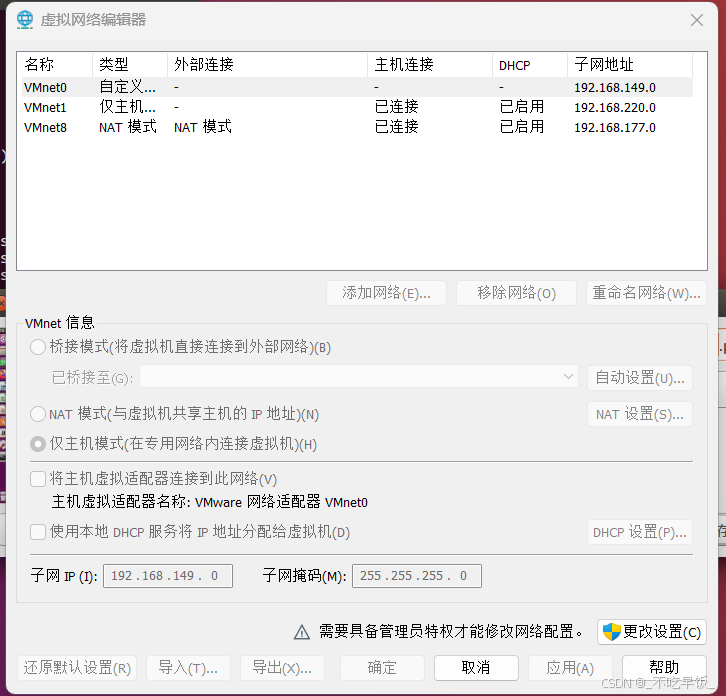Screen dimensions: 726x696
Task: Select VMnet1 row in network list
Action: coord(357,107)
